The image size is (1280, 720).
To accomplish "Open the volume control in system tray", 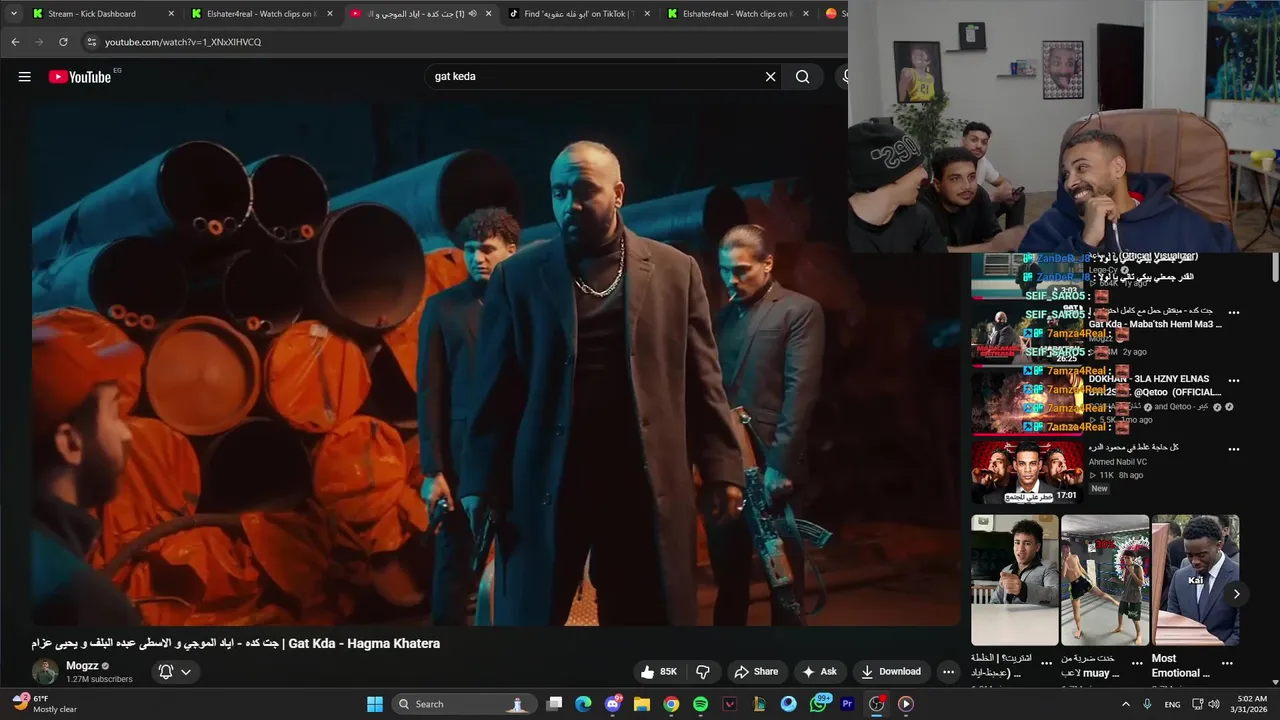I will pyautogui.click(x=1214, y=704).
